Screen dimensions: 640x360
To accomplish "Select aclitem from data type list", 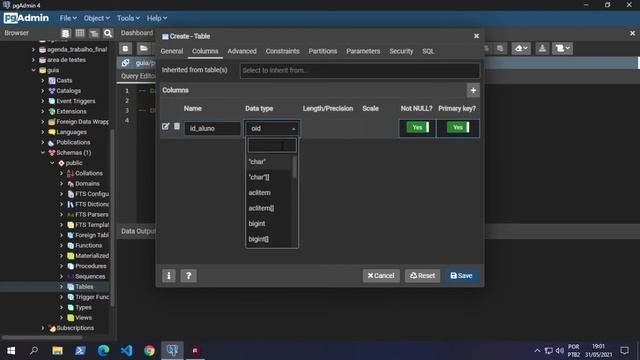I will click(269, 193).
